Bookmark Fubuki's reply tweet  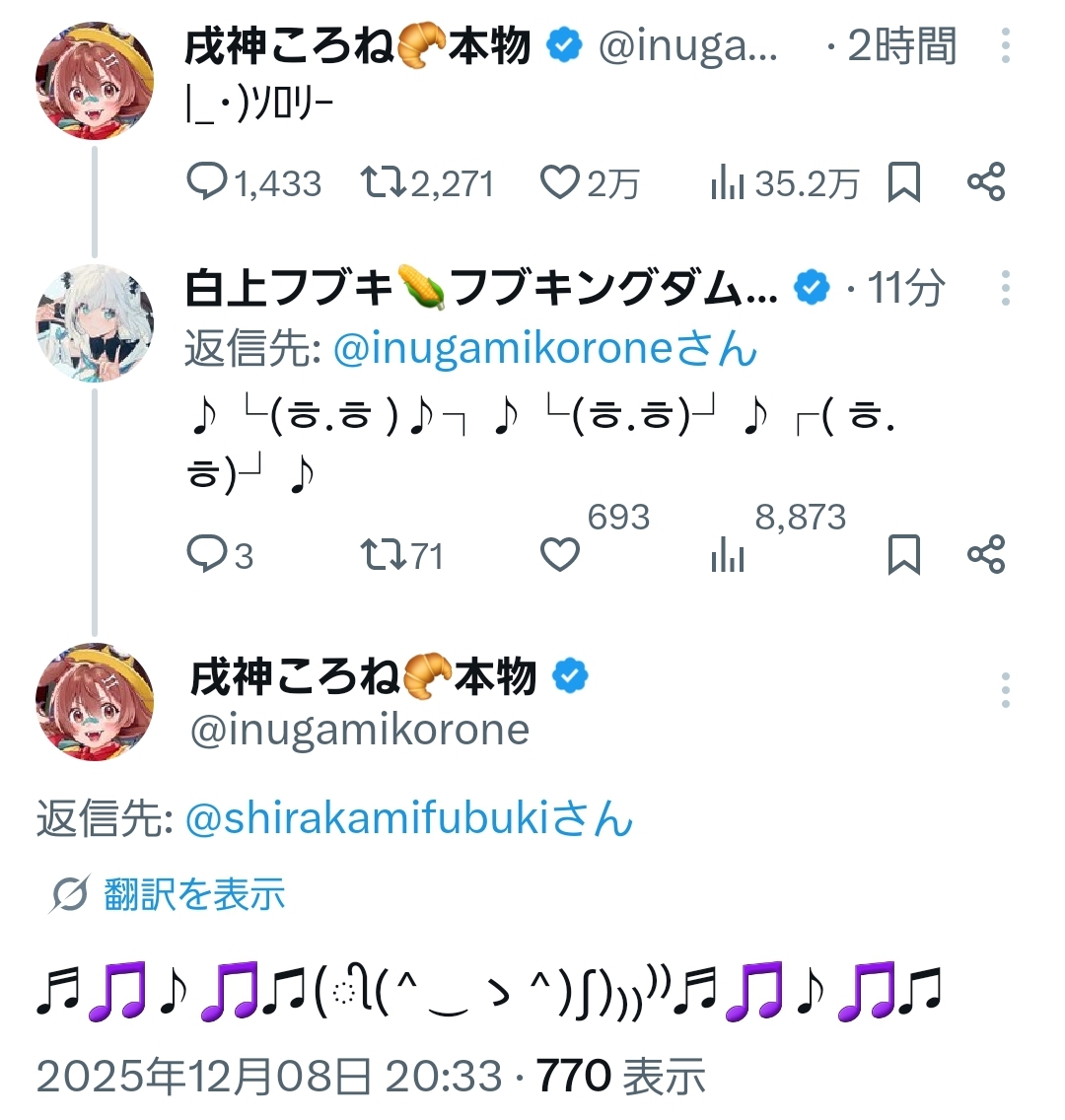click(904, 555)
